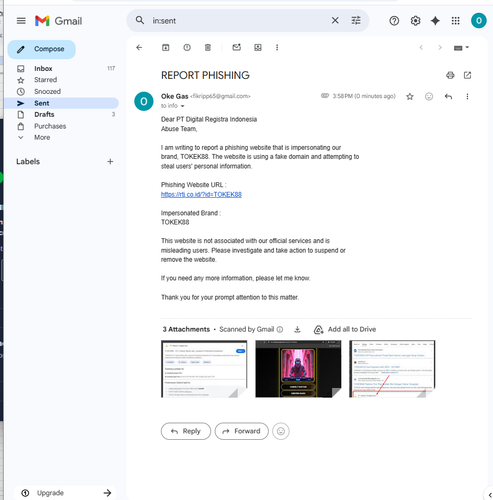493x500 pixels.
Task: Print all via the printer icon
Action: click(x=450, y=75)
